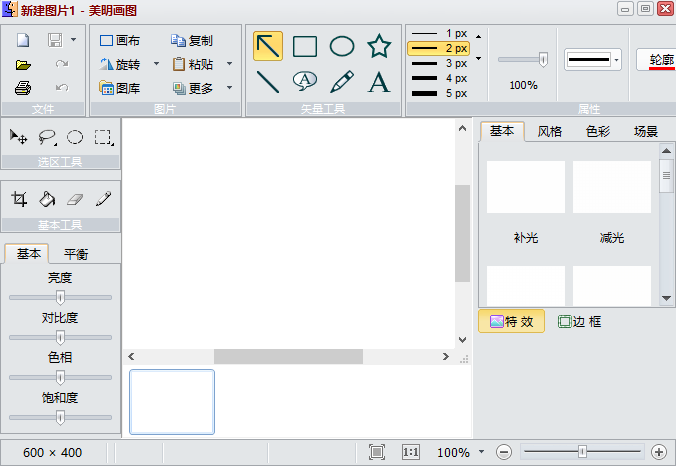Screen dimensions: 676x466
Task: Switch to the 色彩 color tab
Action: (598, 131)
